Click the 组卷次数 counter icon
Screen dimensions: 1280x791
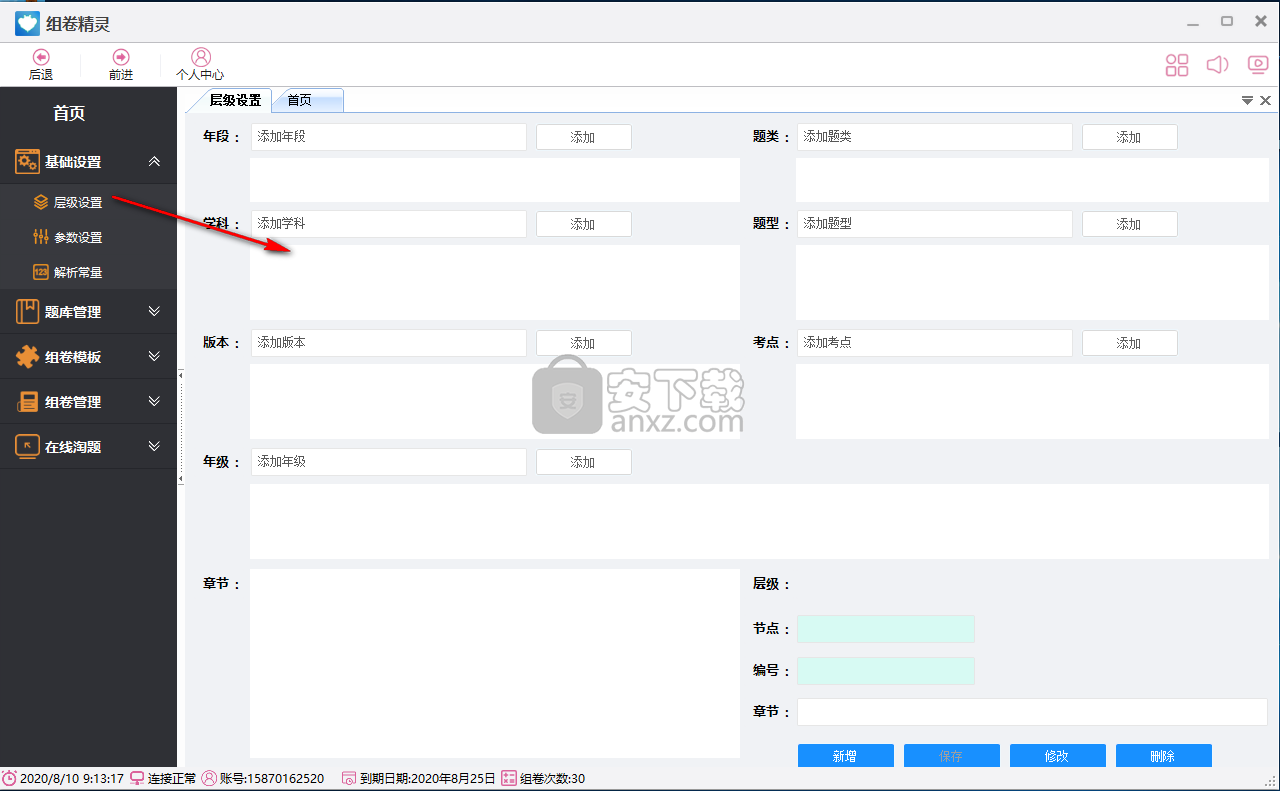[509, 778]
